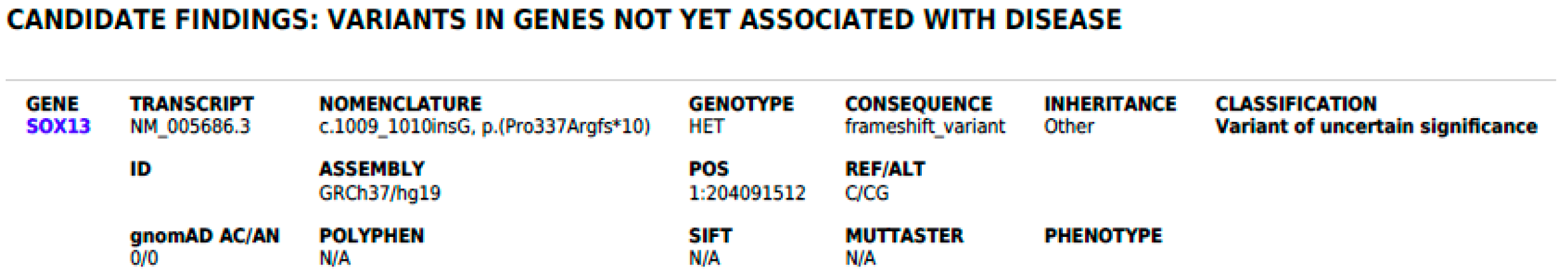Click the gnomAD AC/AN value 0/0

coord(144,258)
